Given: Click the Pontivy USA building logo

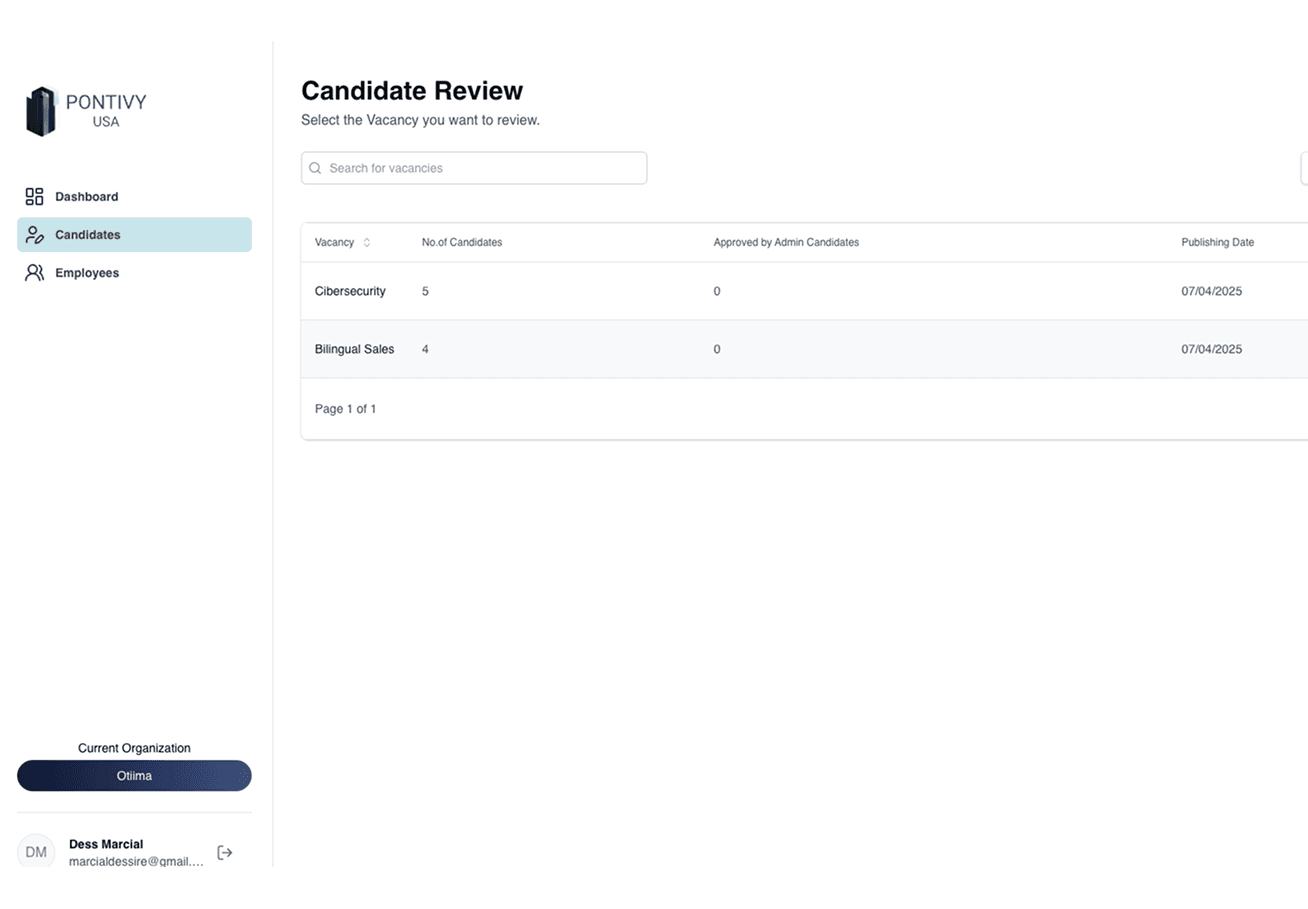Looking at the screenshot, I should point(41,111).
